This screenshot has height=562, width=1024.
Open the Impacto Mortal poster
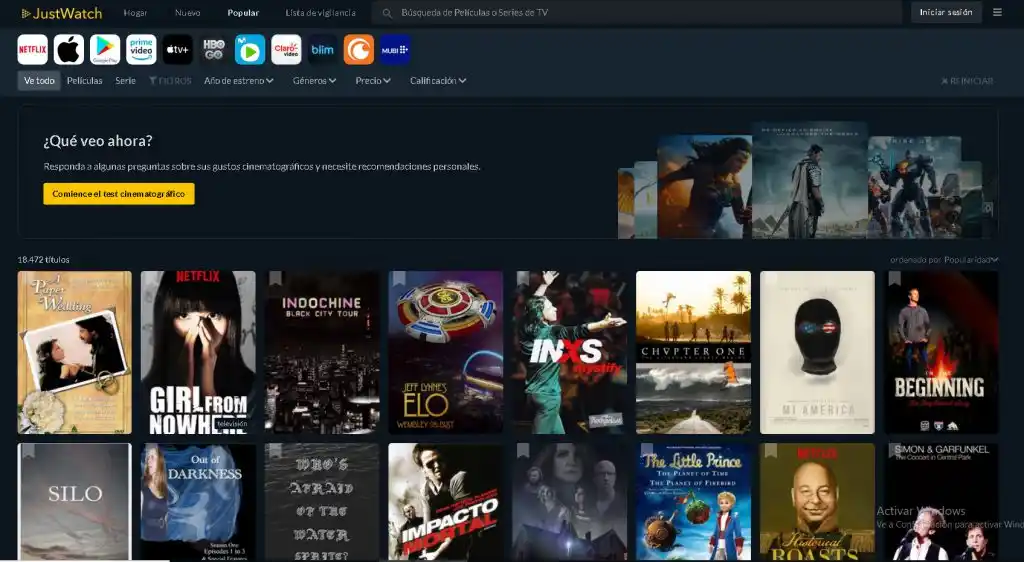click(446, 502)
